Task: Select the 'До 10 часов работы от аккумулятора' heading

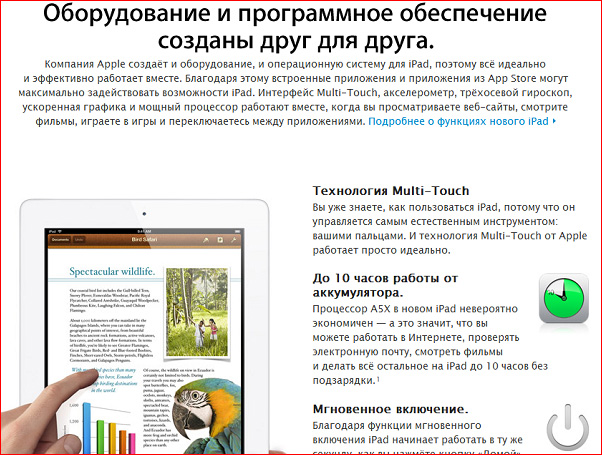Action: click(385, 285)
